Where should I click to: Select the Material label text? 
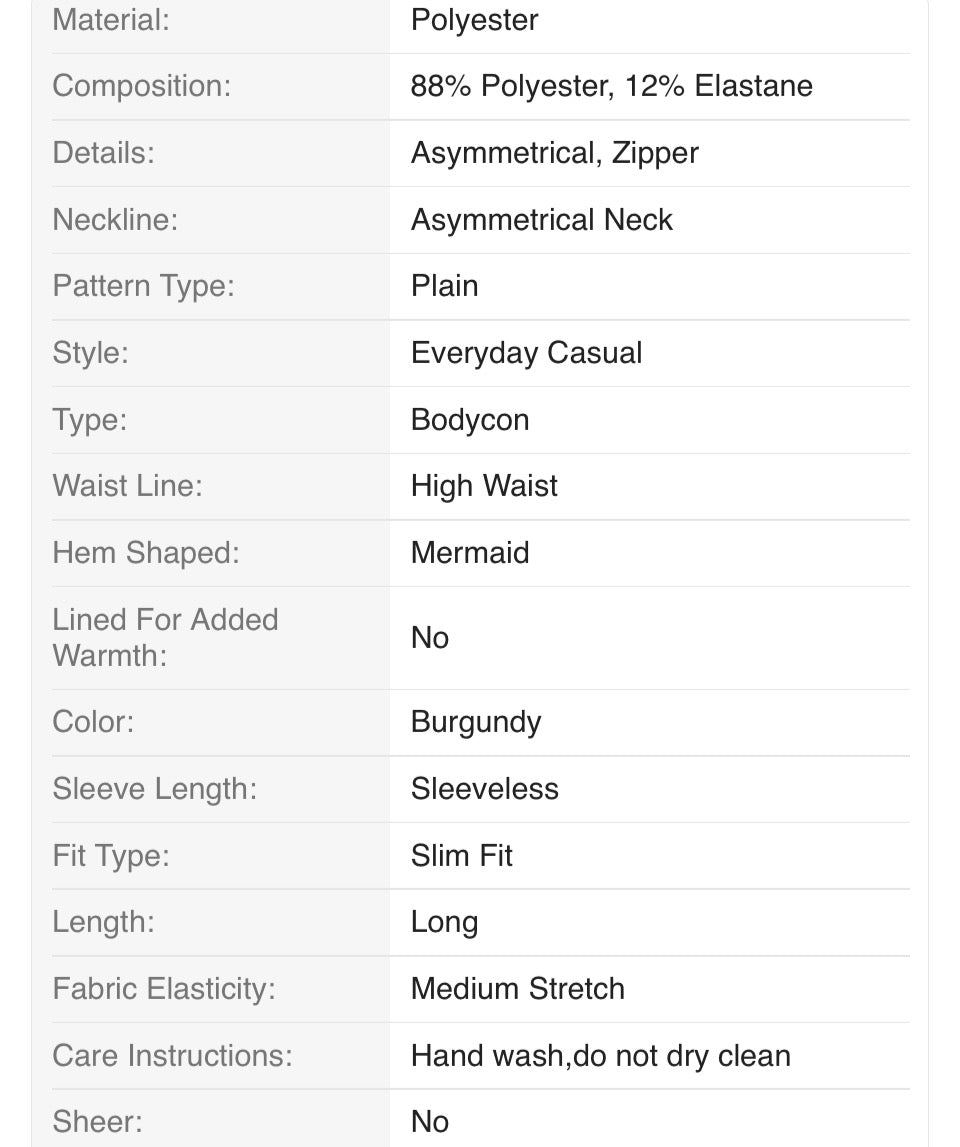click(110, 20)
